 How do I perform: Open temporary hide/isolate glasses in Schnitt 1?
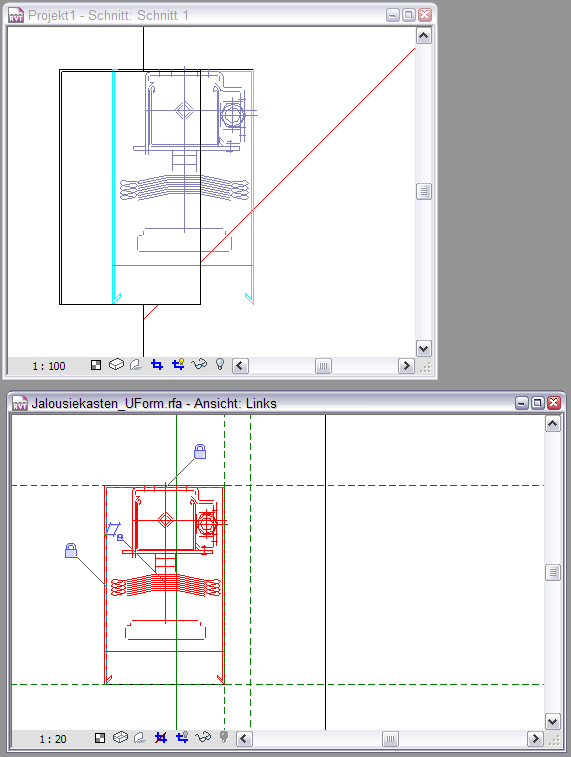199,364
